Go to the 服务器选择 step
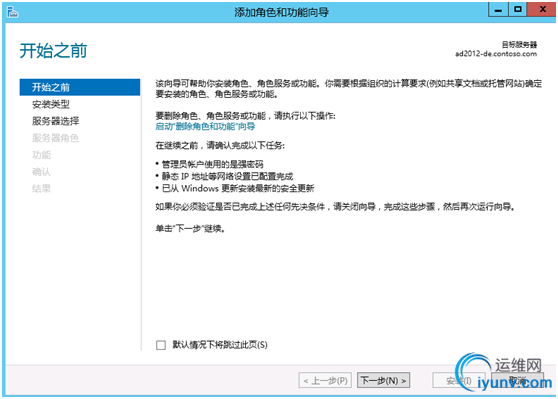The image size is (558, 399). tap(56, 121)
